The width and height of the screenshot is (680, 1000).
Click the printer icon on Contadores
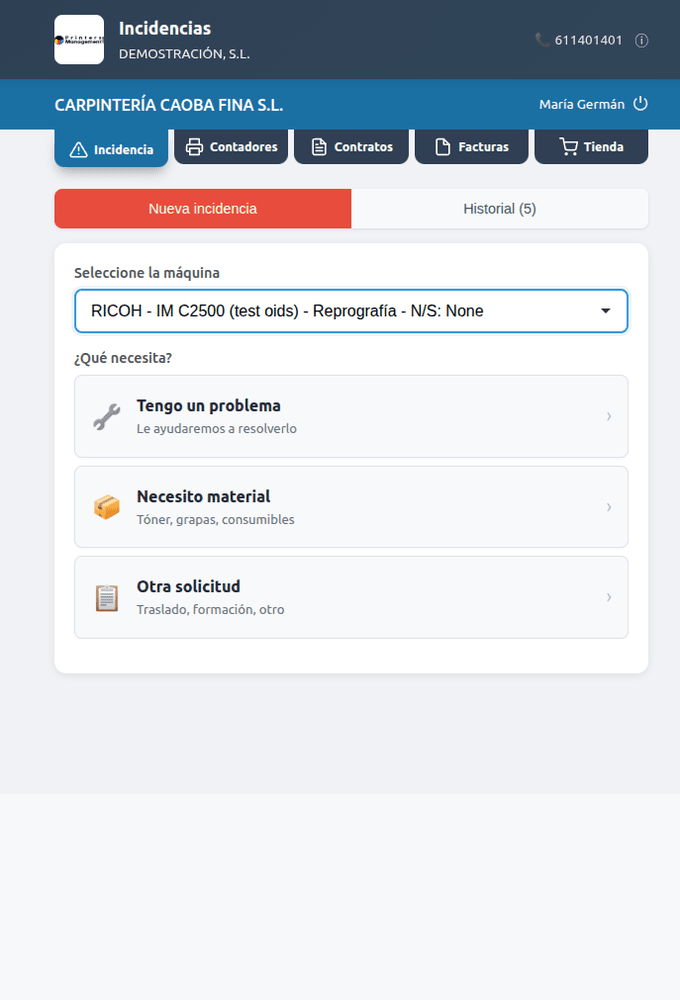click(195, 147)
